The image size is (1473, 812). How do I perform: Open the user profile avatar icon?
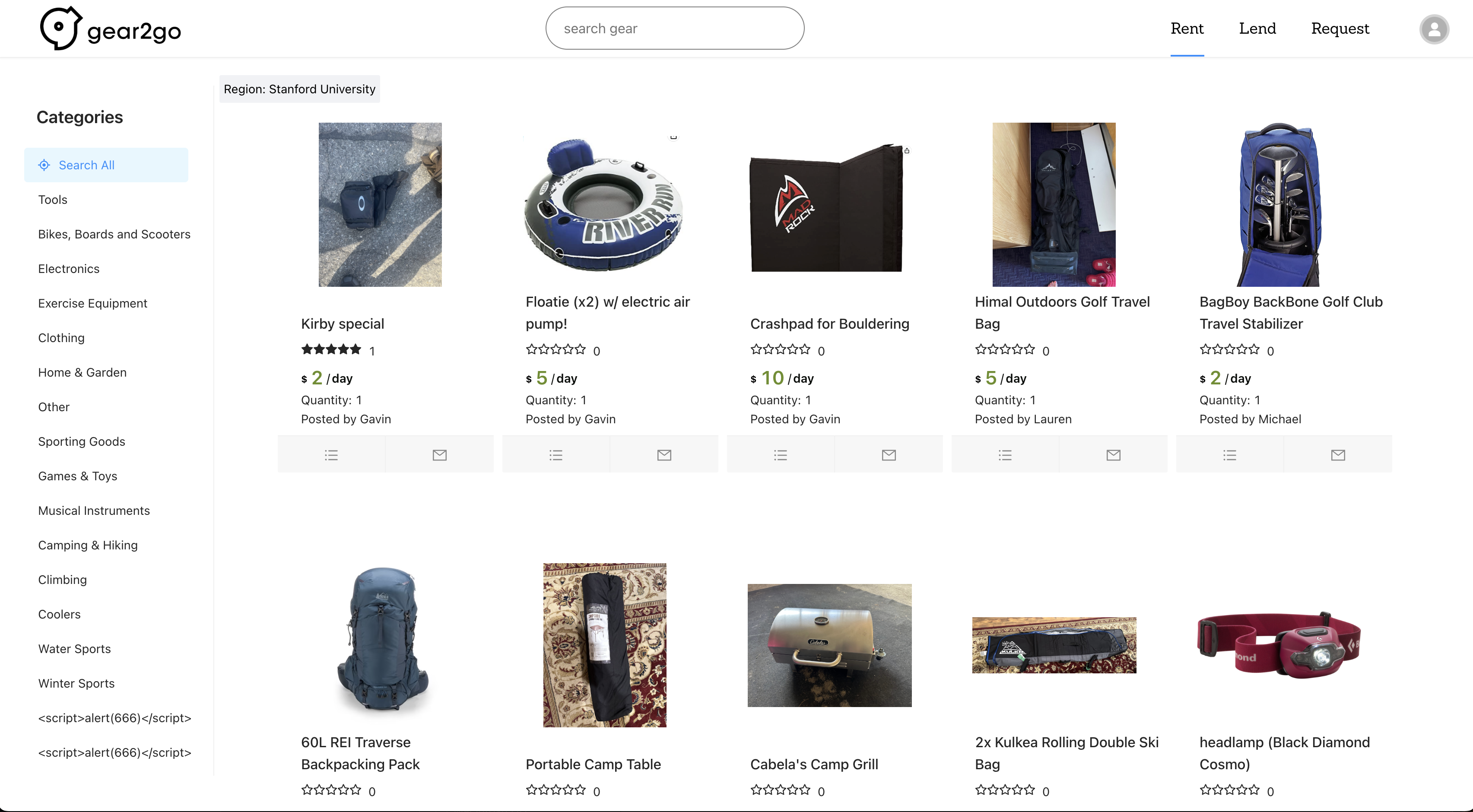coord(1434,29)
